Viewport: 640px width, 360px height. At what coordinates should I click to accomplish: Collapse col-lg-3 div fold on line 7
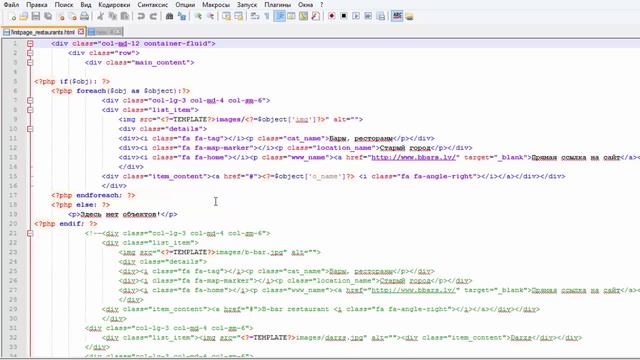tap(30, 100)
